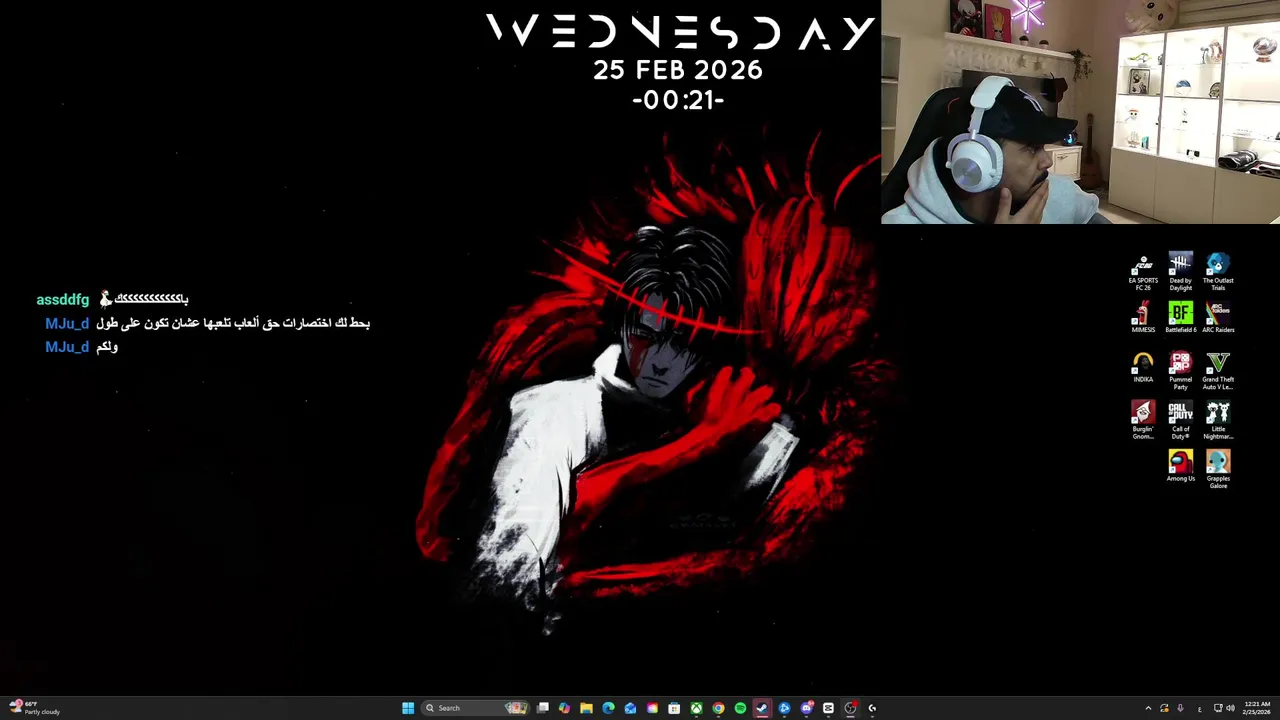The height and width of the screenshot is (720, 1280).
Task: Open the volume speaker tray icon
Action: 1231,708
